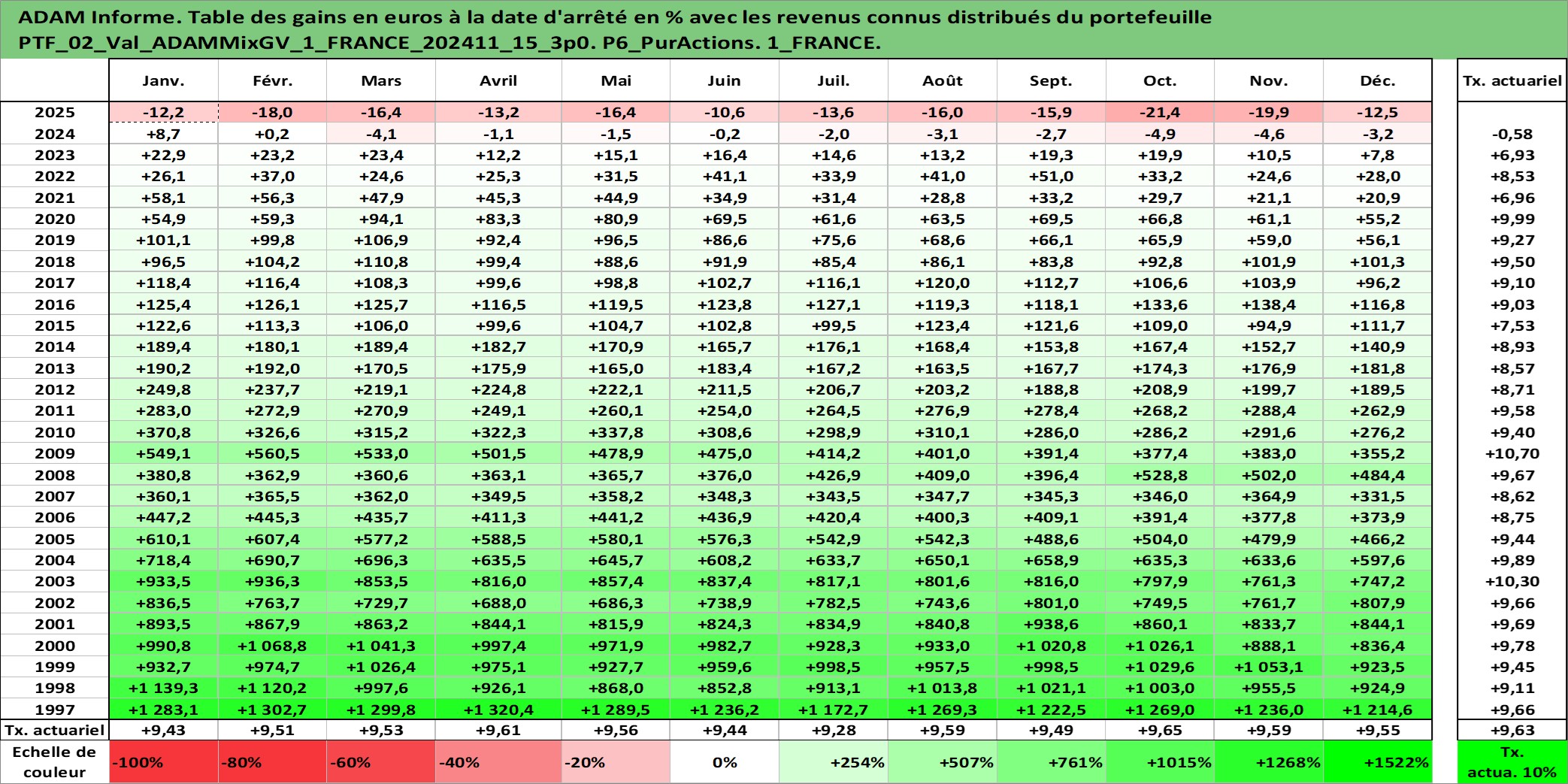Image resolution: width=1568 pixels, height=784 pixels.
Task: Select the 2016 row label
Action: (x=55, y=304)
